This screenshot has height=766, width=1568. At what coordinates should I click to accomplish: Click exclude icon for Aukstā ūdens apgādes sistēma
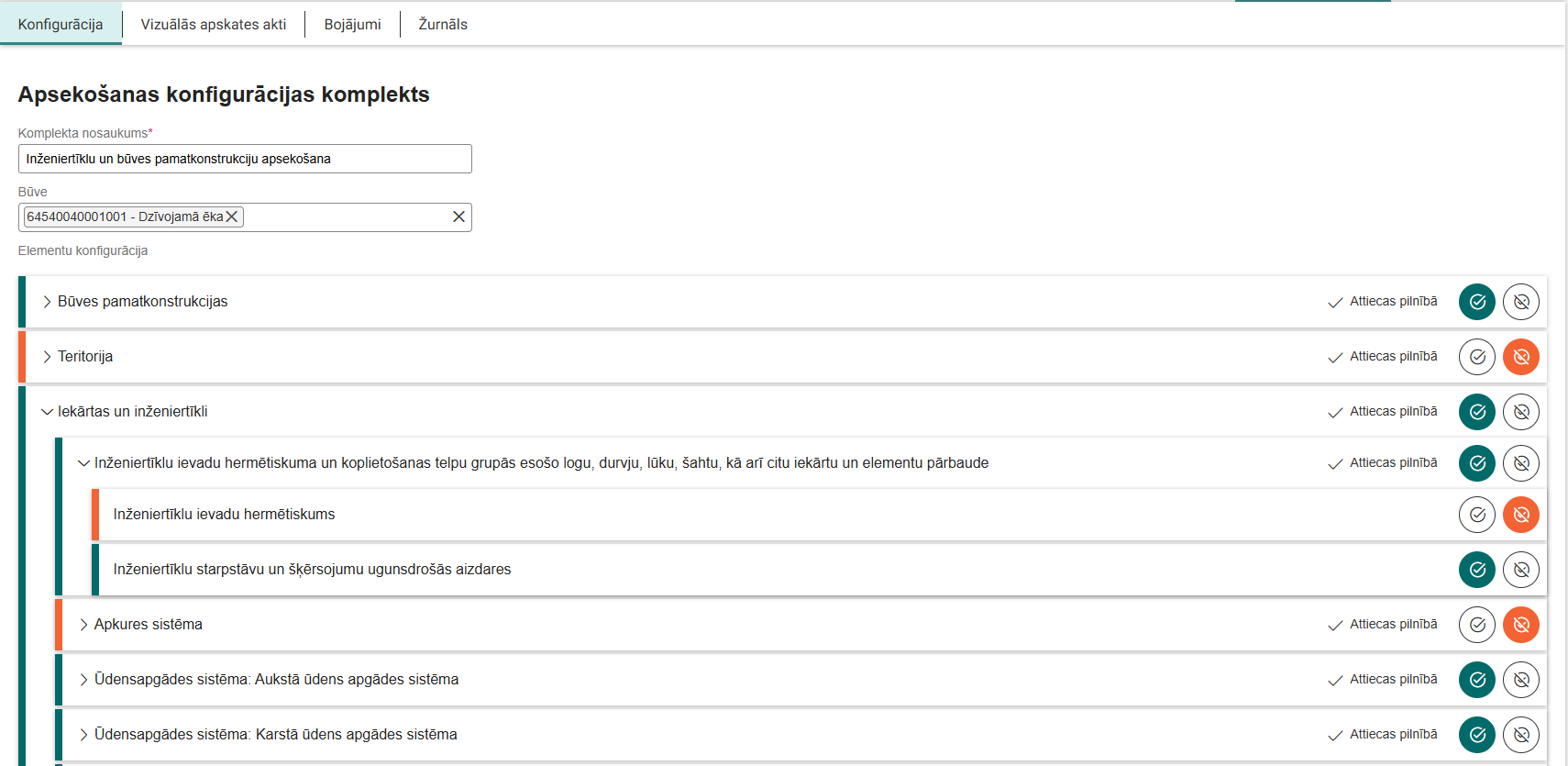coord(1520,680)
